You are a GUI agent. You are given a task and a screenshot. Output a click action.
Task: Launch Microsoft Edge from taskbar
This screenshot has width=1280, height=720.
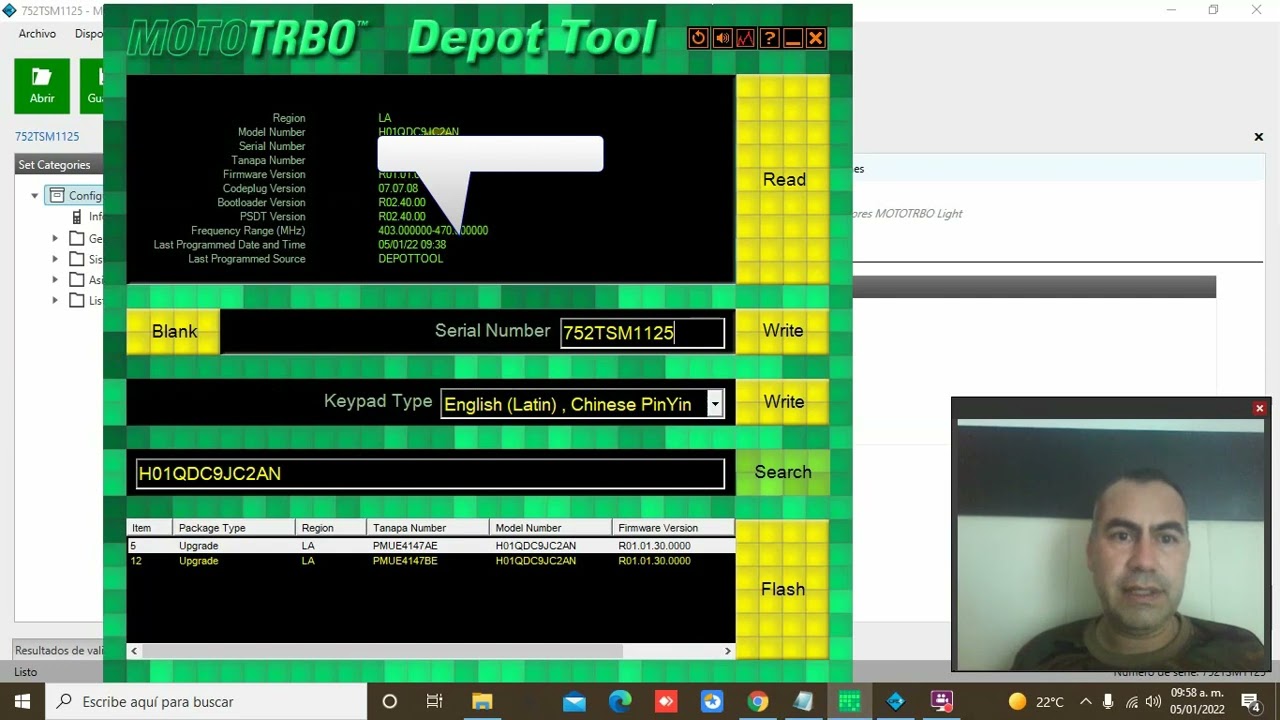(620, 701)
